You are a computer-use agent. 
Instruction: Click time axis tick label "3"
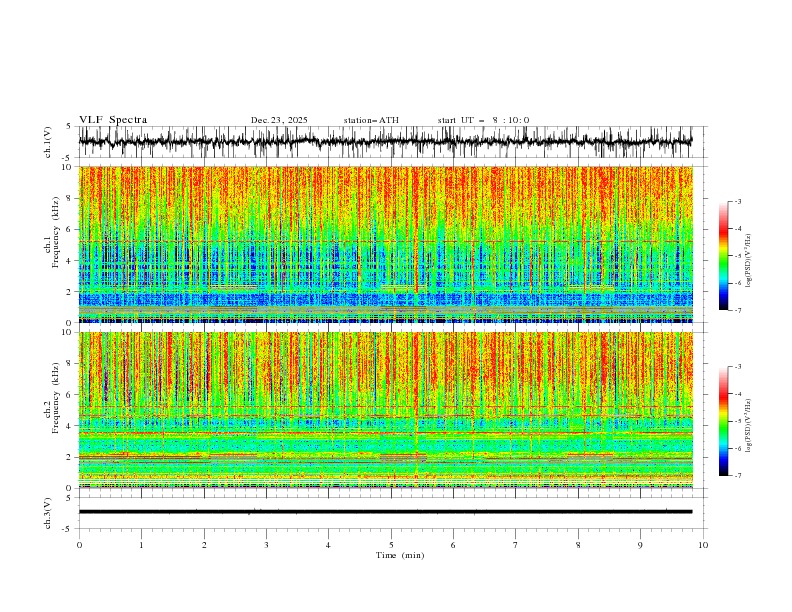click(x=266, y=545)
